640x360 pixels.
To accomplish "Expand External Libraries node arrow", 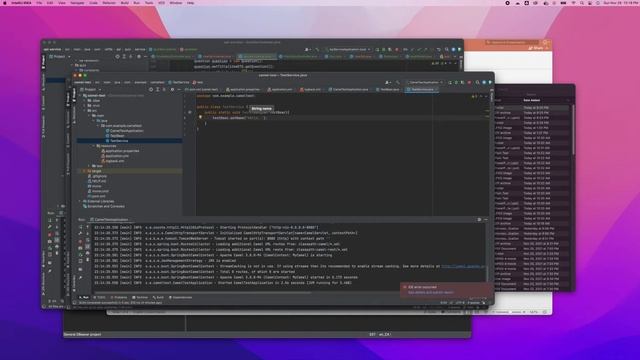I will pos(80,201).
